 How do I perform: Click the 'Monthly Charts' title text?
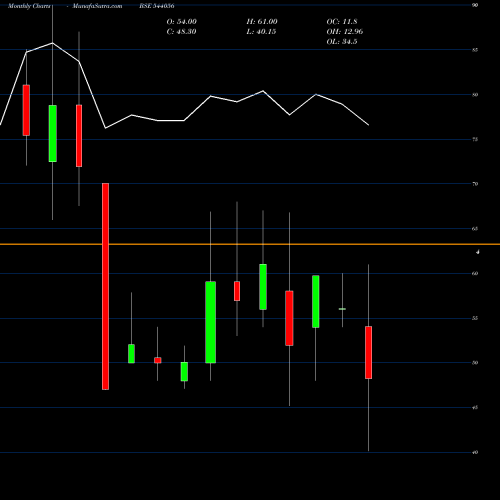click(x=29, y=6)
